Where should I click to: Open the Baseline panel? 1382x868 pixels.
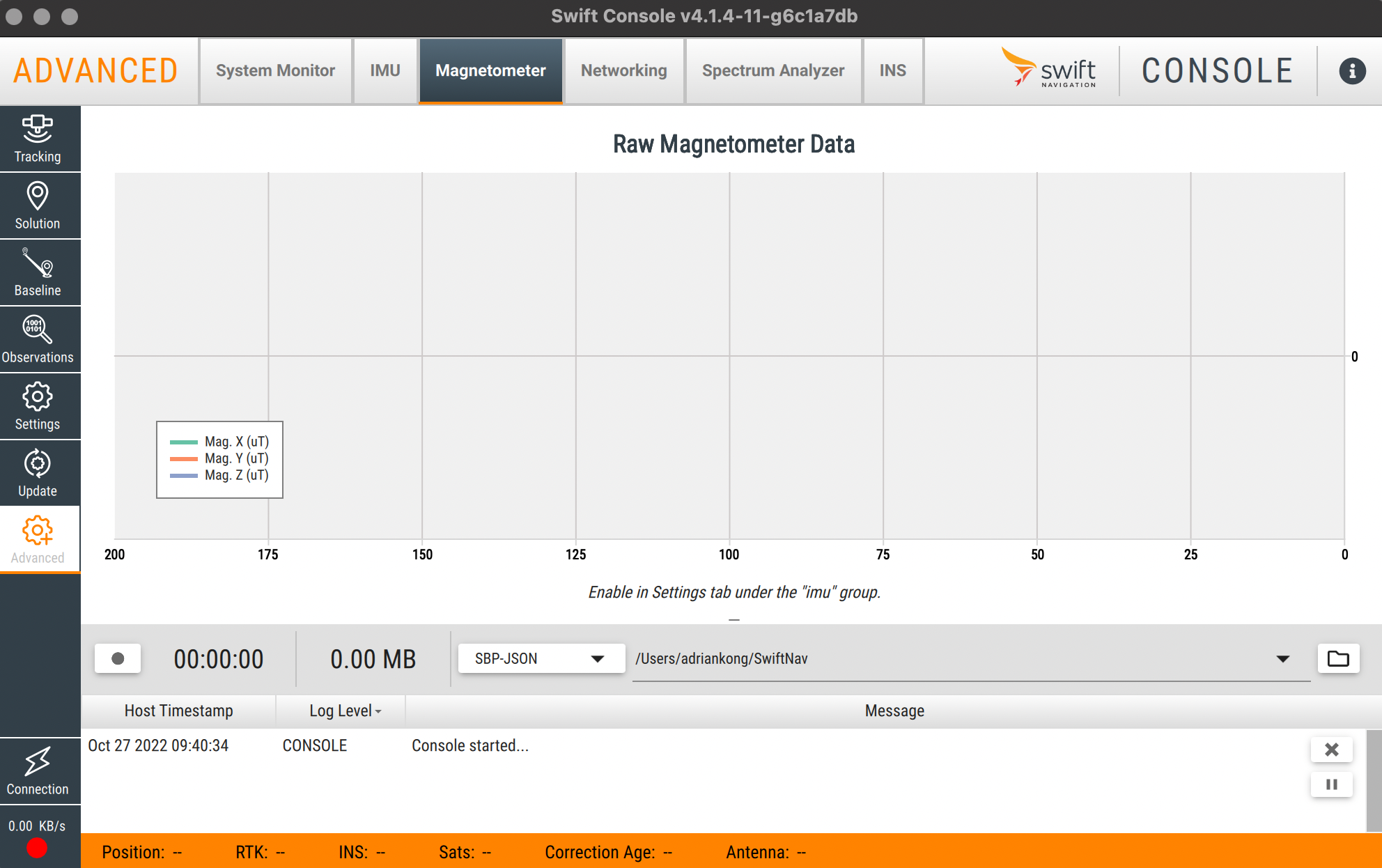click(38, 272)
